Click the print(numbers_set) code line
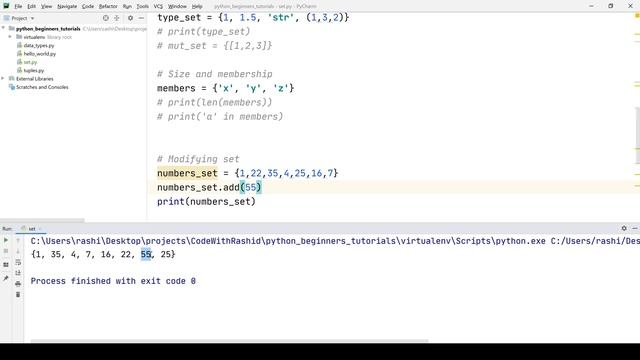Image resolution: width=640 pixels, height=360 pixels. click(x=206, y=202)
